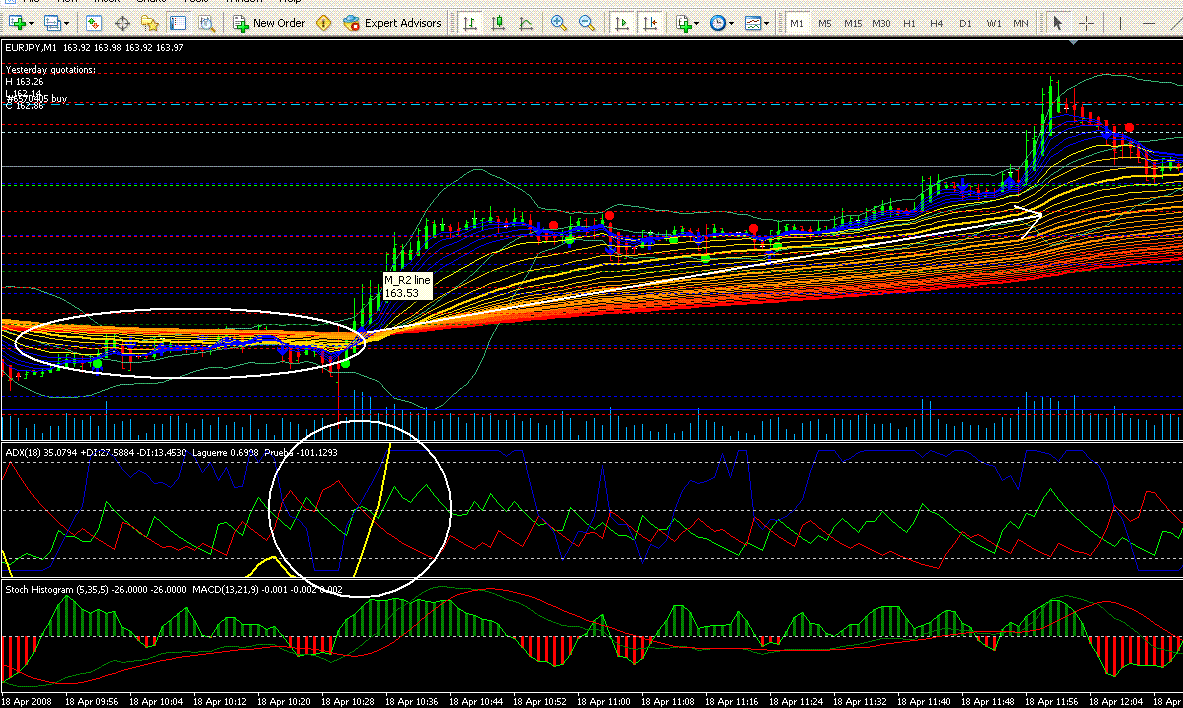The width and height of the screenshot is (1183, 708).
Task: Expand the Periods dropdown arrow
Action: pos(731,23)
